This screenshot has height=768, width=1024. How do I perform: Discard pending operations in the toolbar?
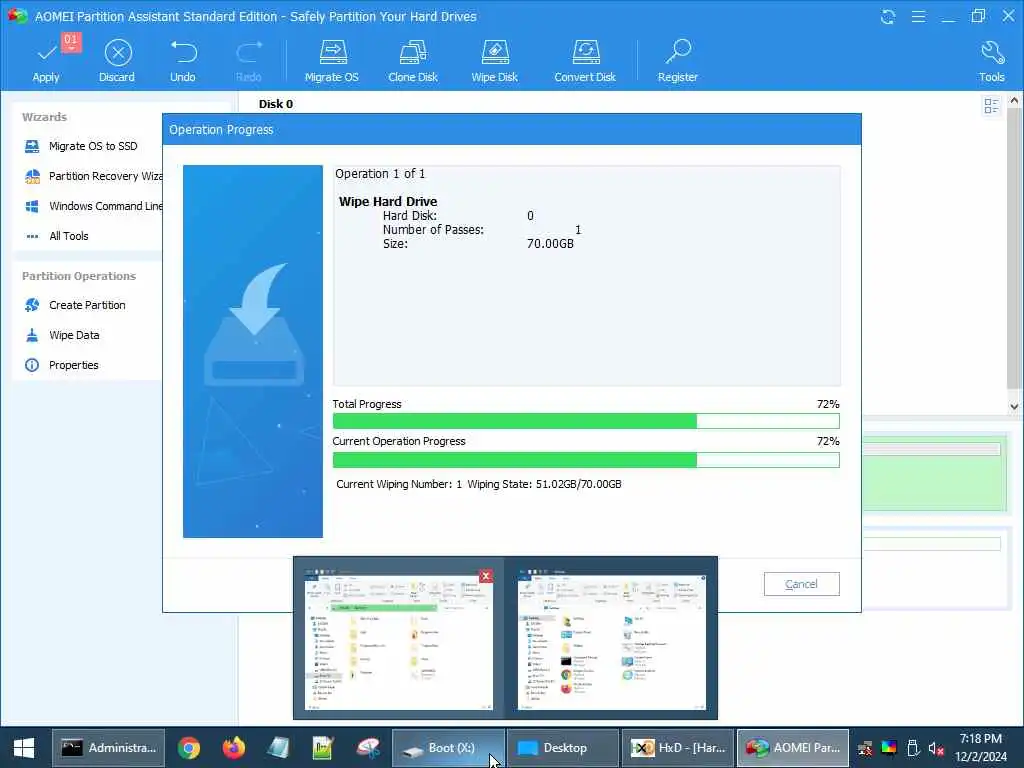coord(117,61)
